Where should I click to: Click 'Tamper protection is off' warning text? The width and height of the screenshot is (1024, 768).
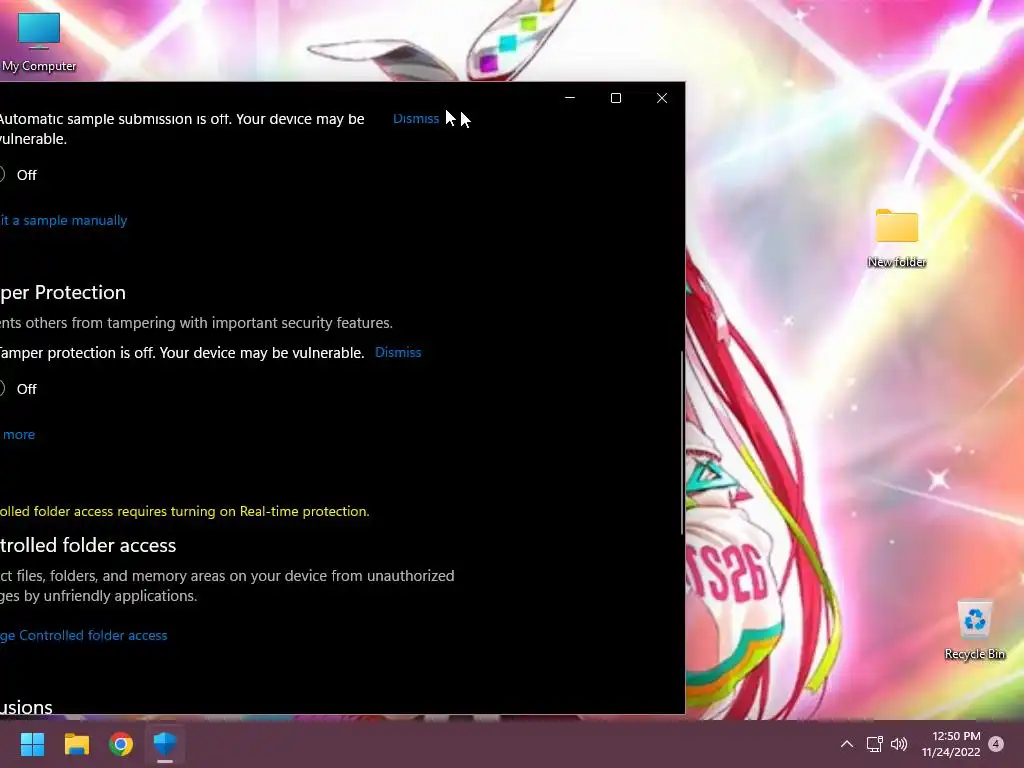coord(182,353)
